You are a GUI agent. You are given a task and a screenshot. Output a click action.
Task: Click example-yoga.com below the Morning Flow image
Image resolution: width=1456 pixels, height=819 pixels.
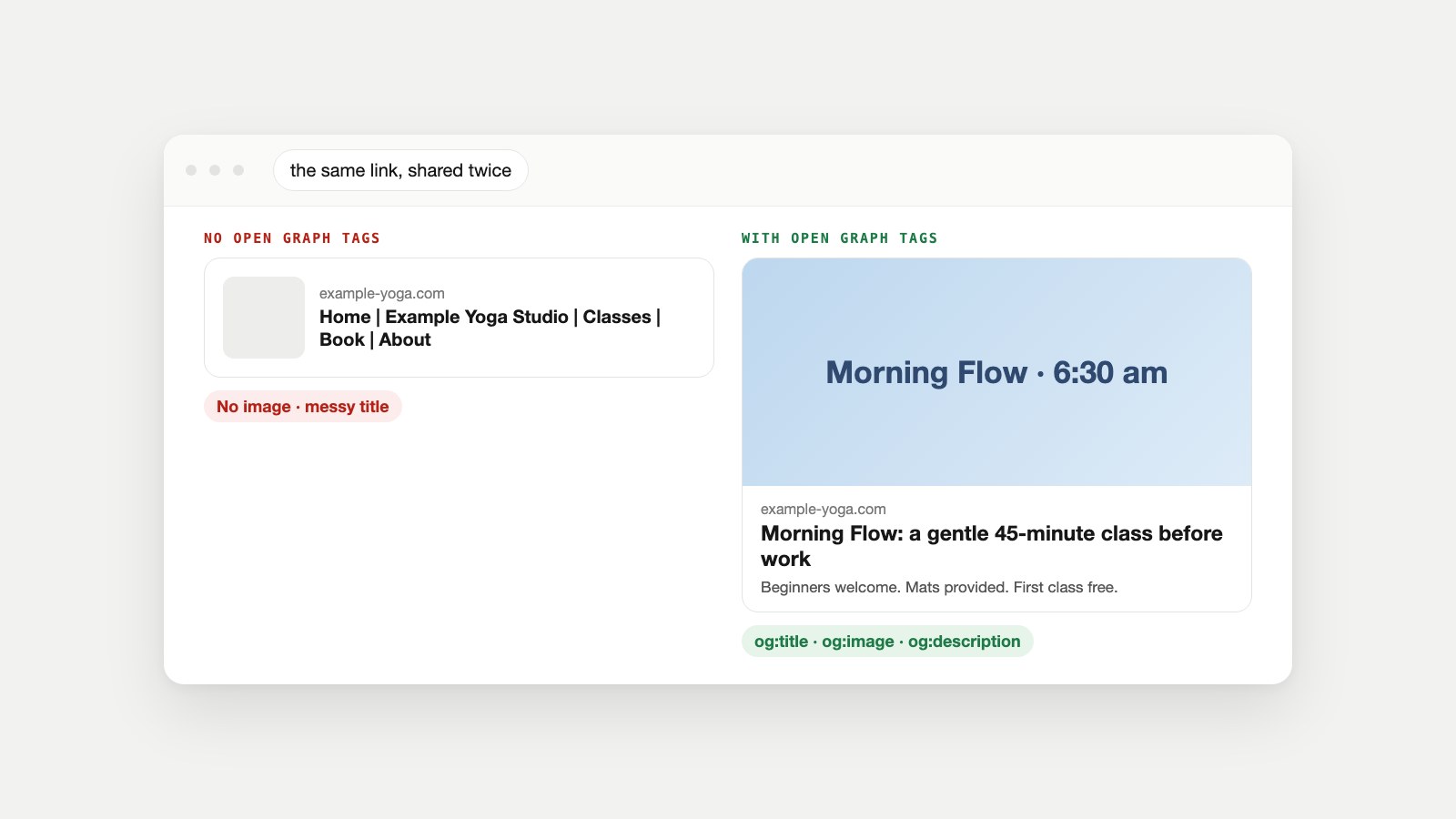pos(824,509)
